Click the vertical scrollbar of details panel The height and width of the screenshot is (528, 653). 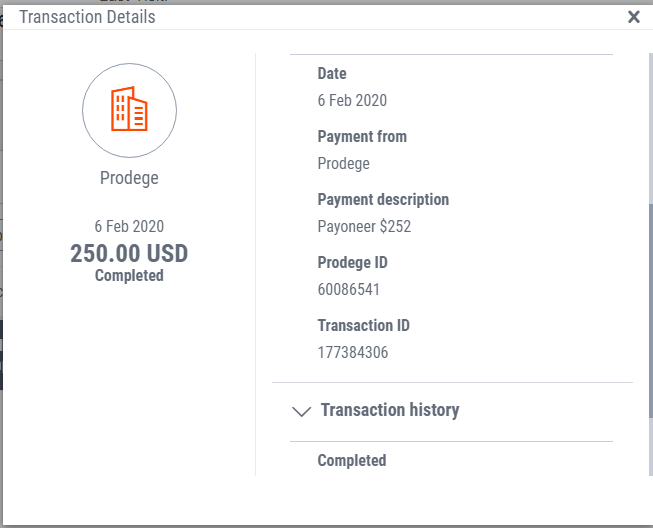point(651,310)
